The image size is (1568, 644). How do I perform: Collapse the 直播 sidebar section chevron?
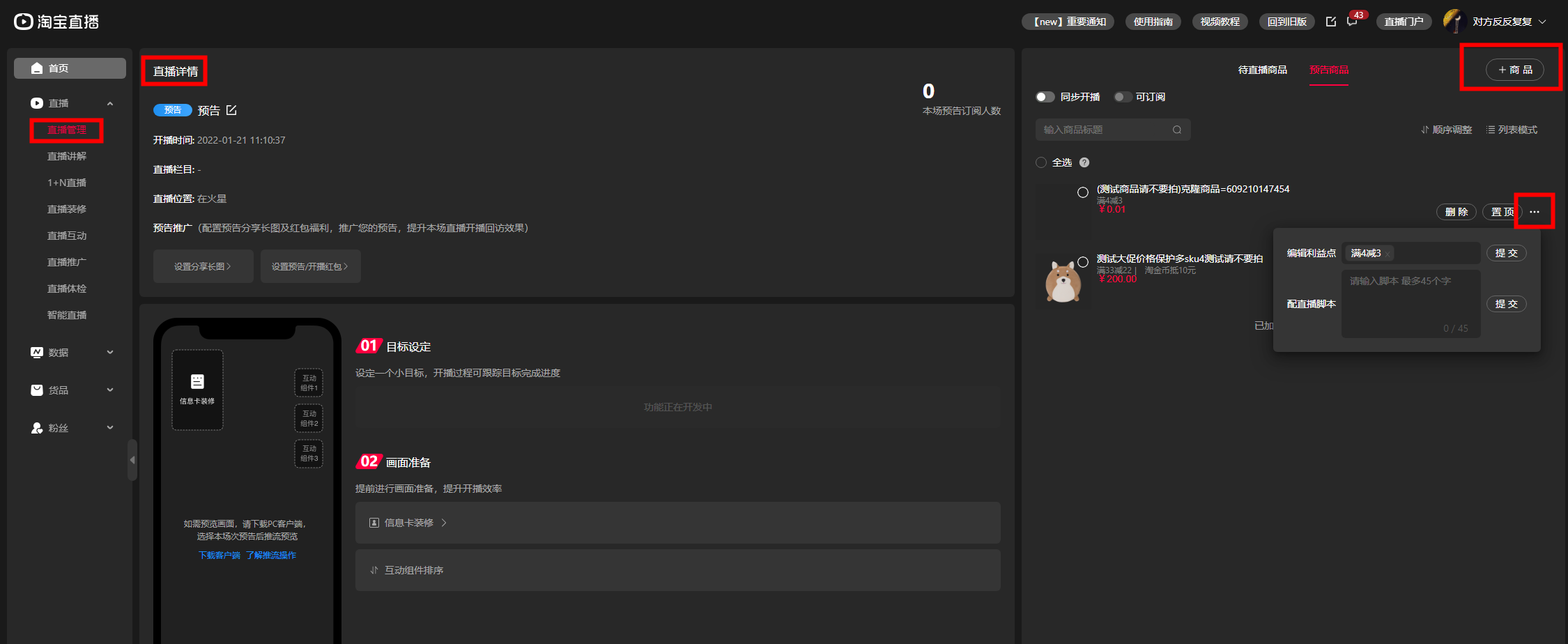110,103
